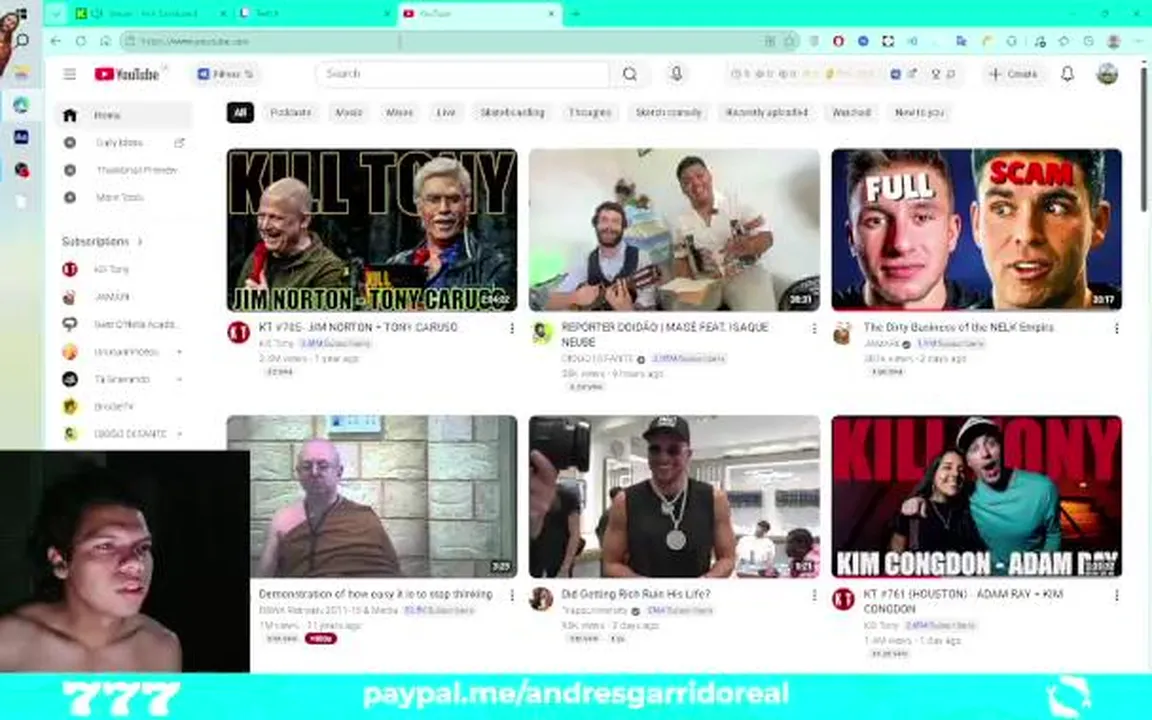The width and height of the screenshot is (1152, 720).
Task: Select the New to you chip
Action: tap(919, 112)
